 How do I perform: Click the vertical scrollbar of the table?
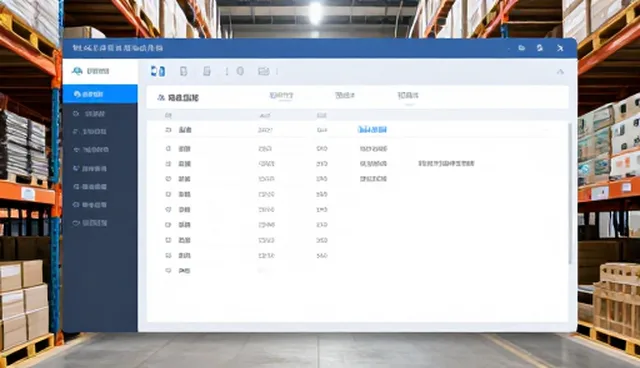(x=570, y=193)
